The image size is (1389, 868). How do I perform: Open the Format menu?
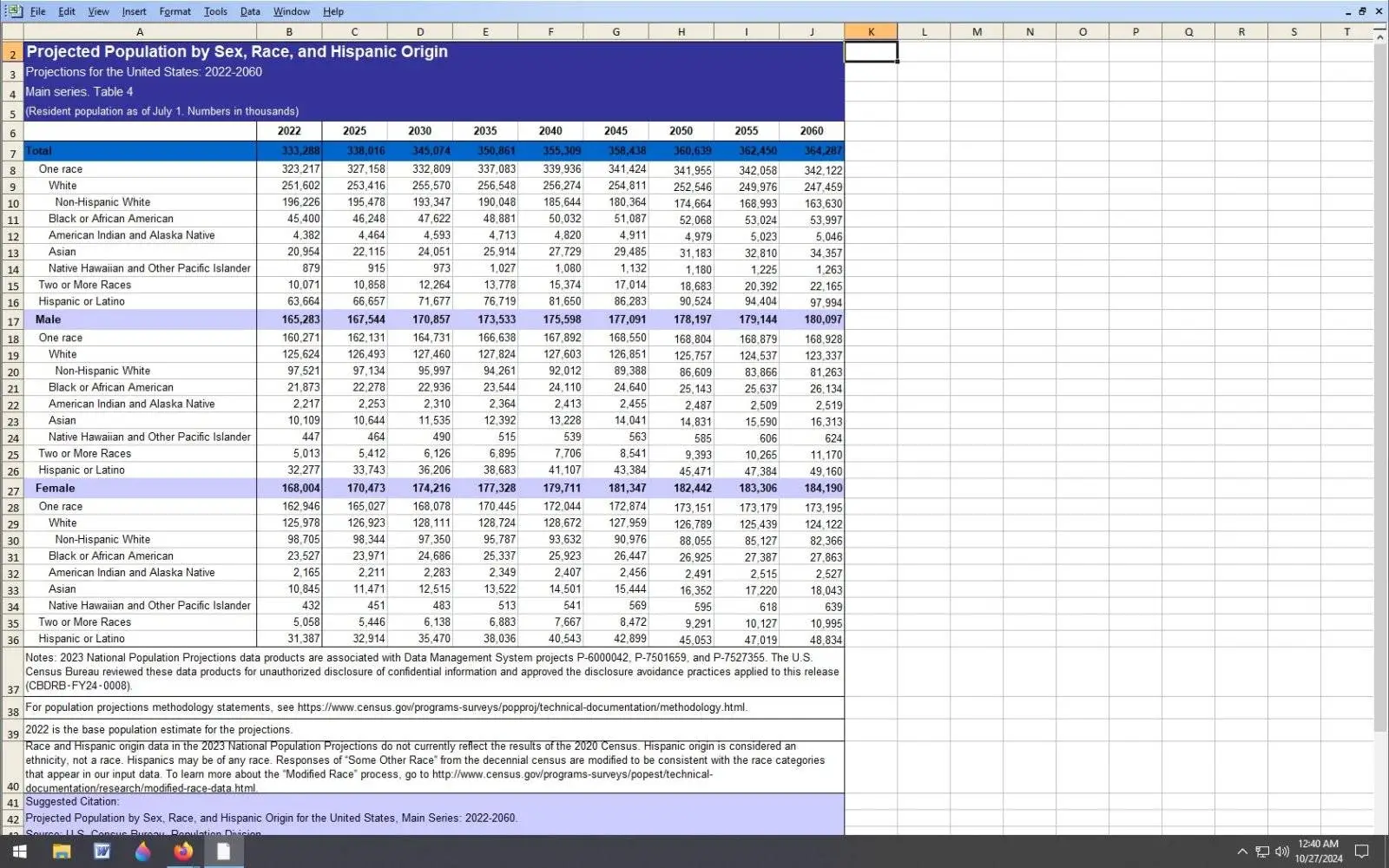coord(174,11)
